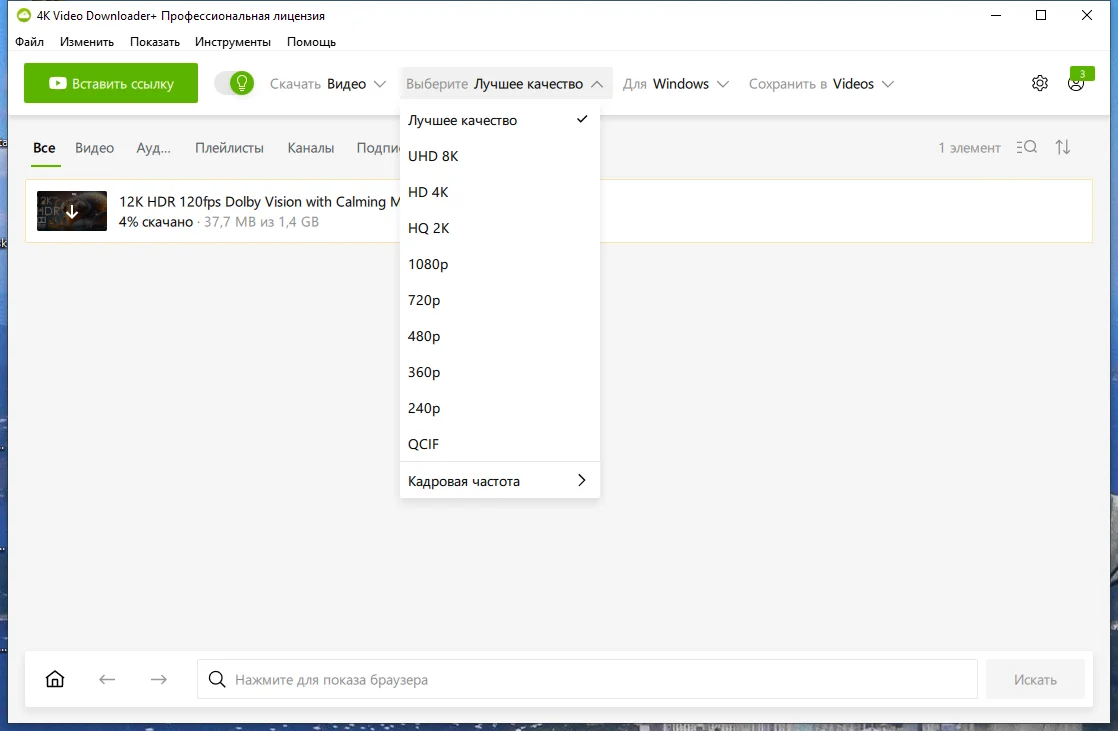Click the downloading video thumbnail
1118x731 pixels.
point(72,211)
